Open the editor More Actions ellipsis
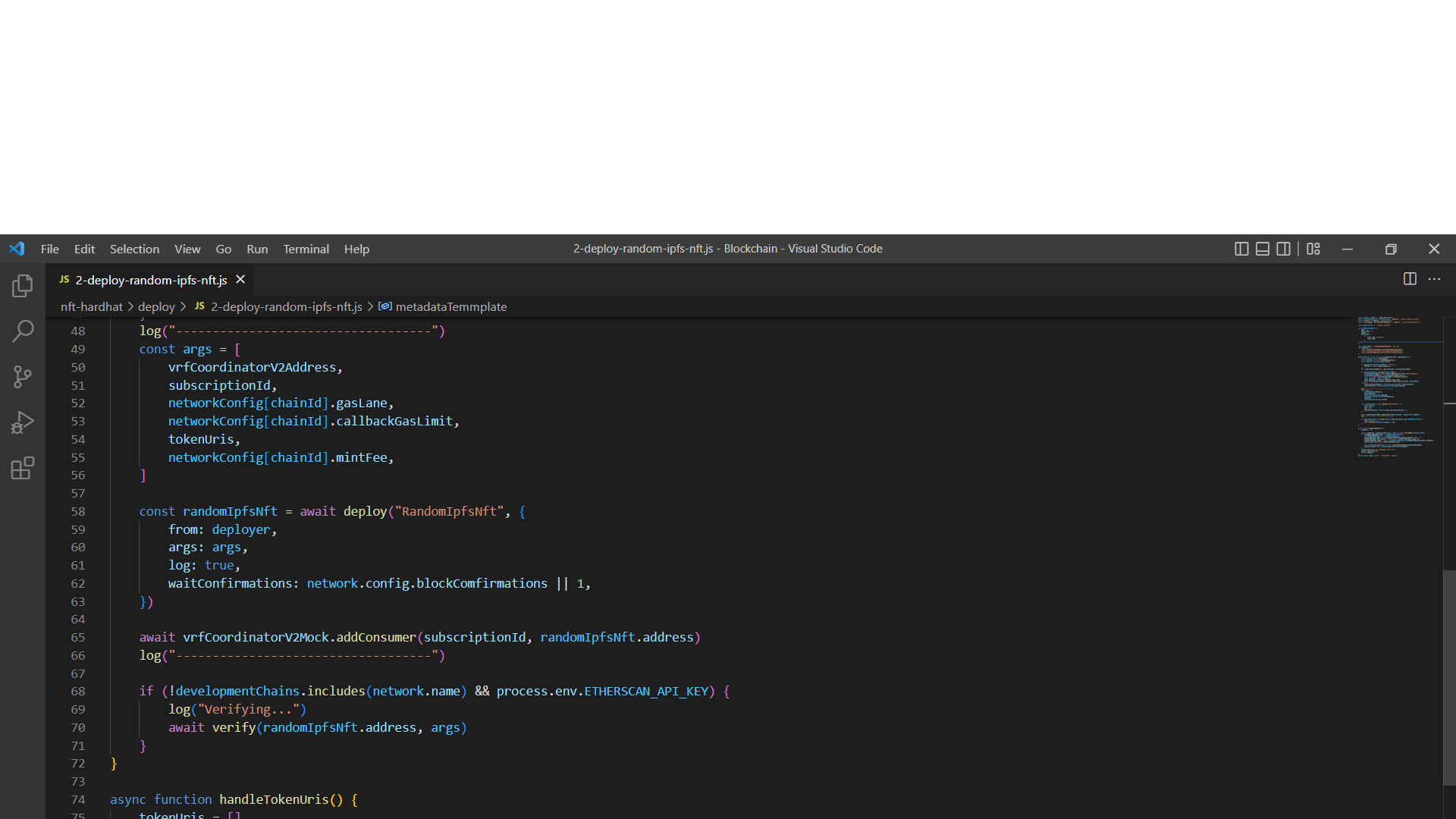Screen dimensions: 1456x819 (x=1434, y=279)
